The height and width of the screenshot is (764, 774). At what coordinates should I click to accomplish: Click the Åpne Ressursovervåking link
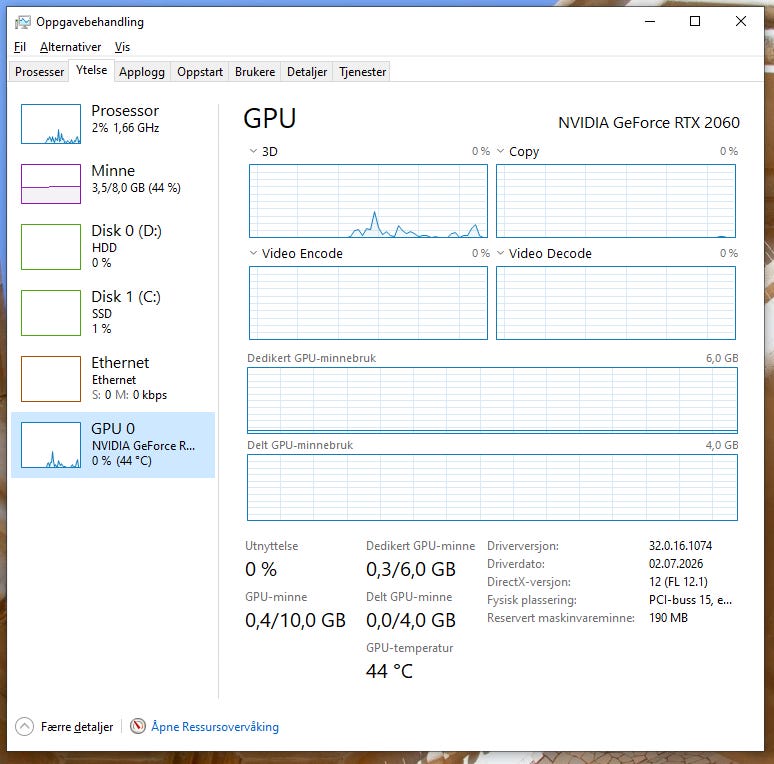[x=215, y=726]
